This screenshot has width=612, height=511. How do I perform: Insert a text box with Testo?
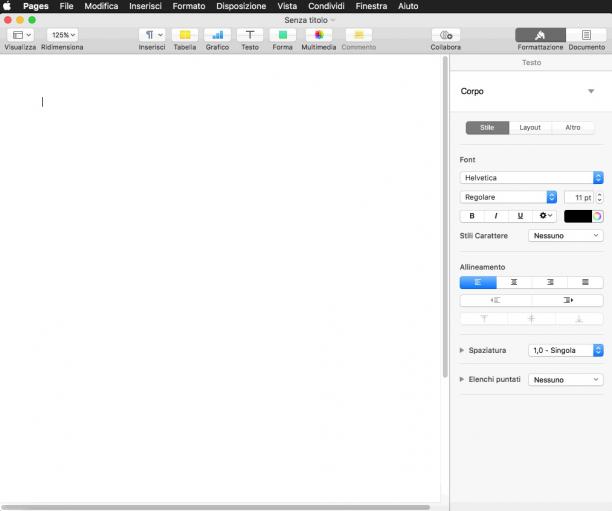pos(250,35)
